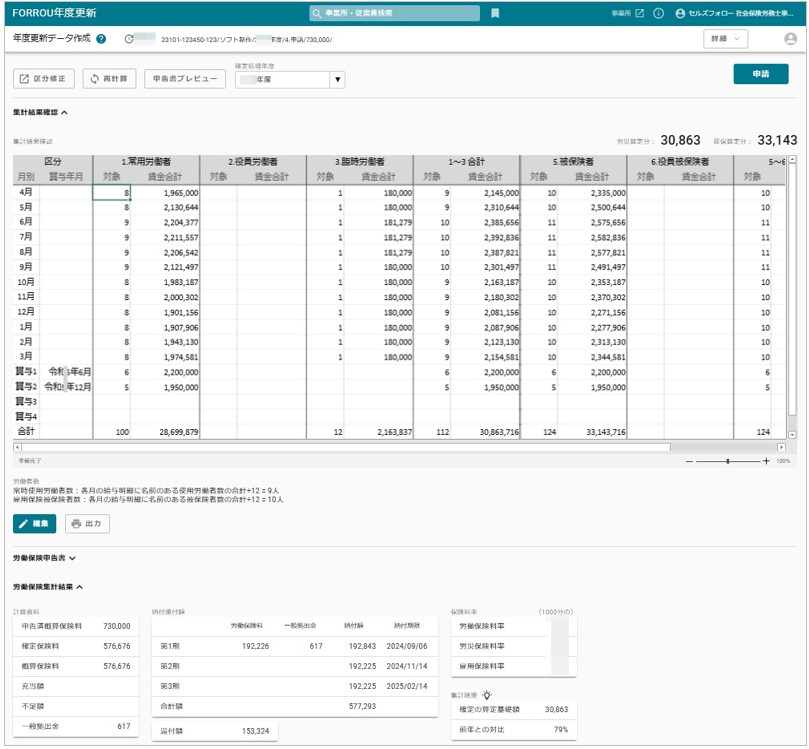Click the horizontal scrollbar left arrow
This screenshot has width=809, height=749.
[17, 447]
